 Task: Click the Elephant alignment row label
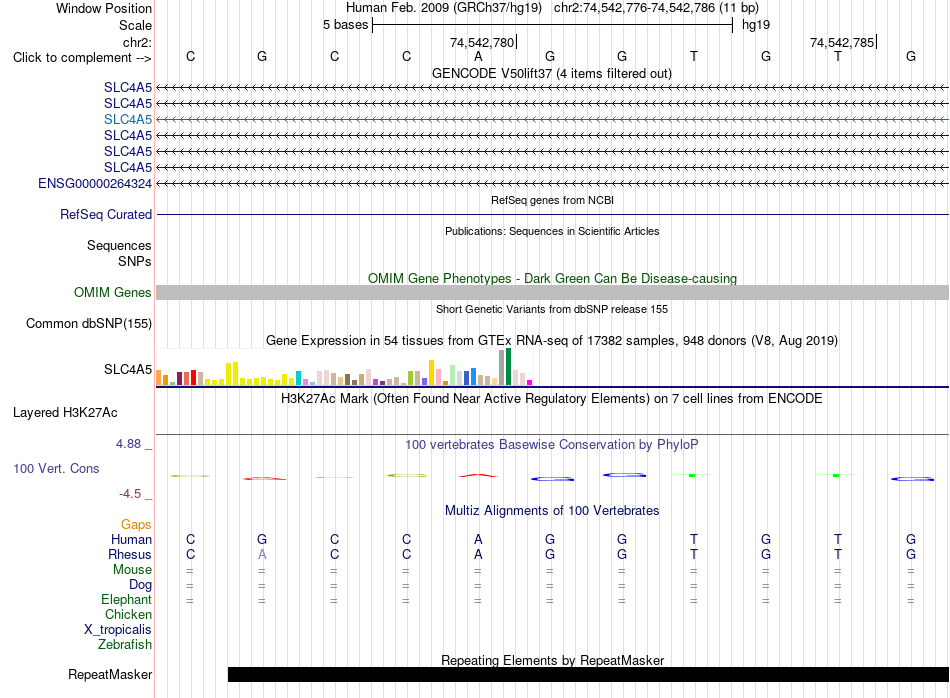pyautogui.click(x=126, y=600)
